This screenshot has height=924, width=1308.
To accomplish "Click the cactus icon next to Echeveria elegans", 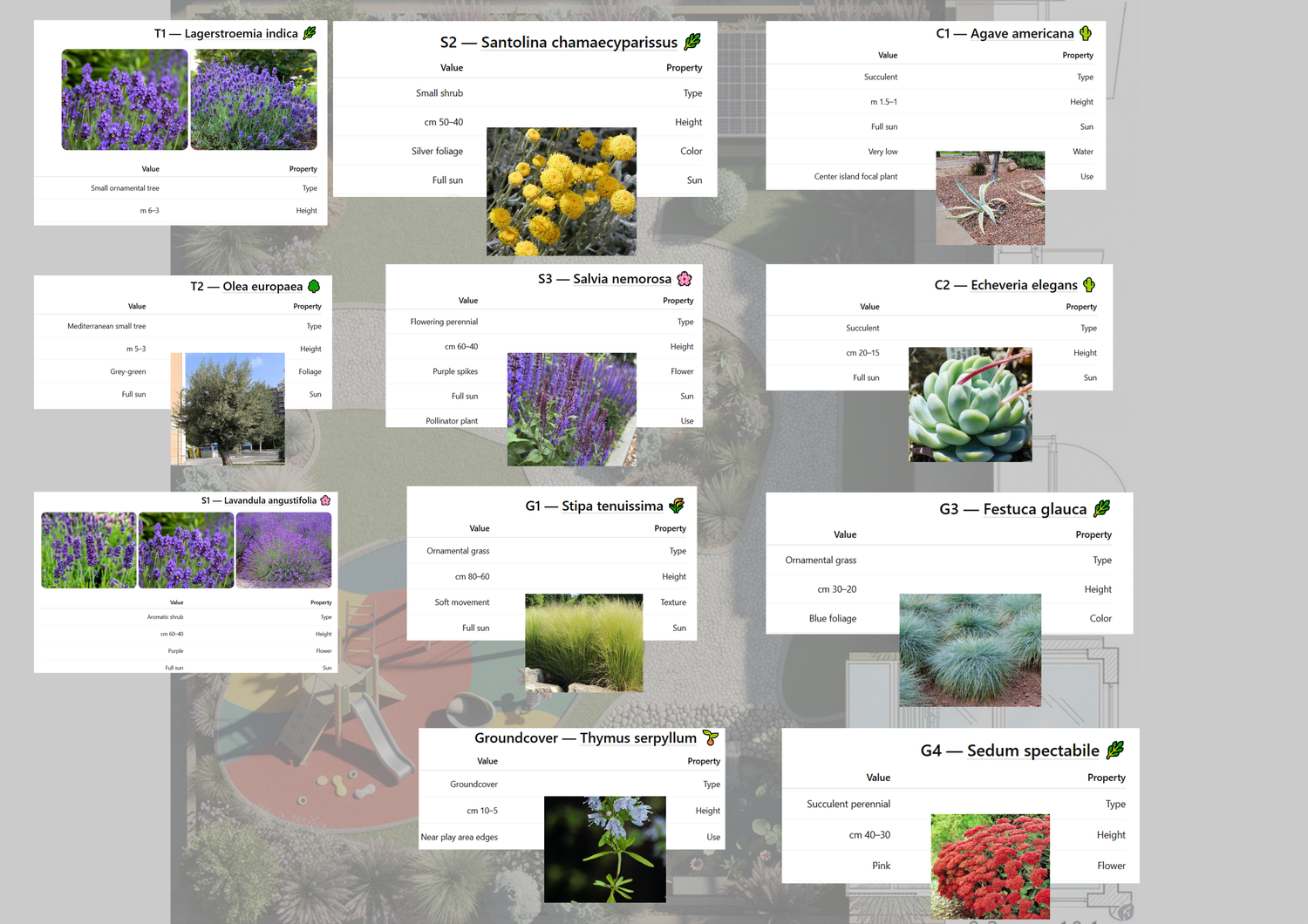I will [1089, 285].
